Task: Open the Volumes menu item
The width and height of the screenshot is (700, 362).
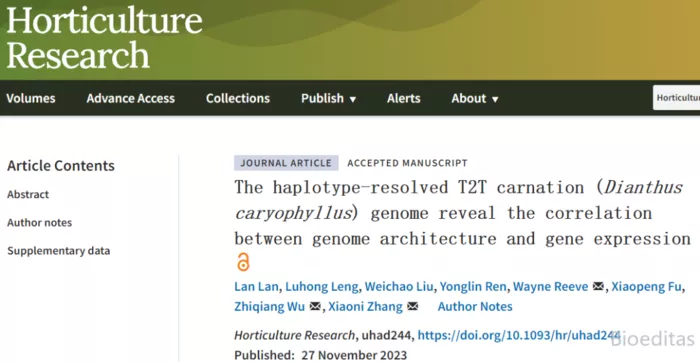Action: tap(31, 98)
